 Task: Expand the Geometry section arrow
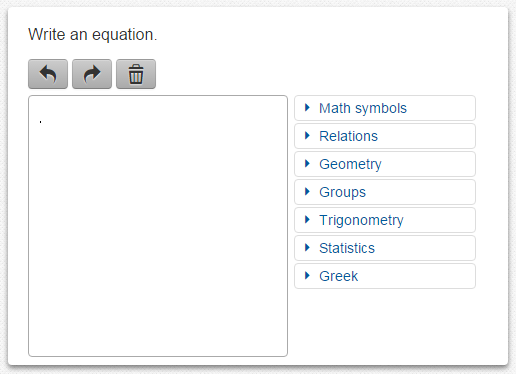coord(307,164)
